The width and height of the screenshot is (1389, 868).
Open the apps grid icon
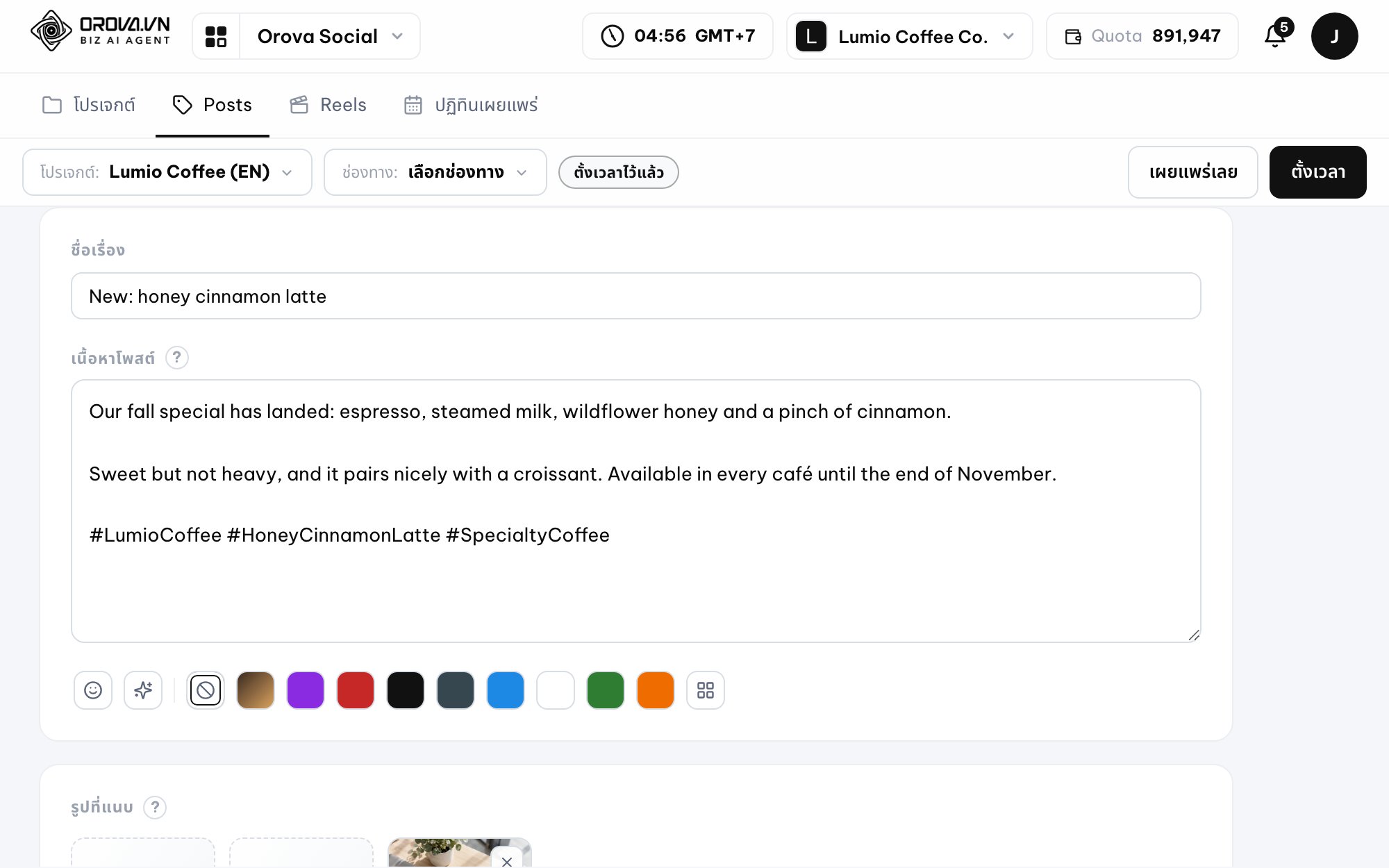(x=216, y=36)
